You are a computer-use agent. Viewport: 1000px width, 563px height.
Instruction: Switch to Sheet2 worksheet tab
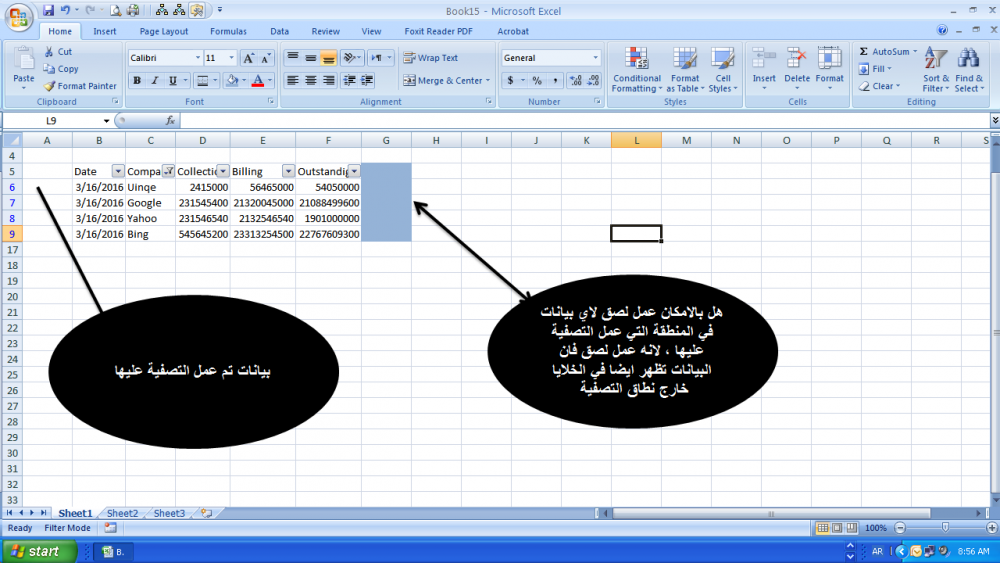[x=122, y=513]
